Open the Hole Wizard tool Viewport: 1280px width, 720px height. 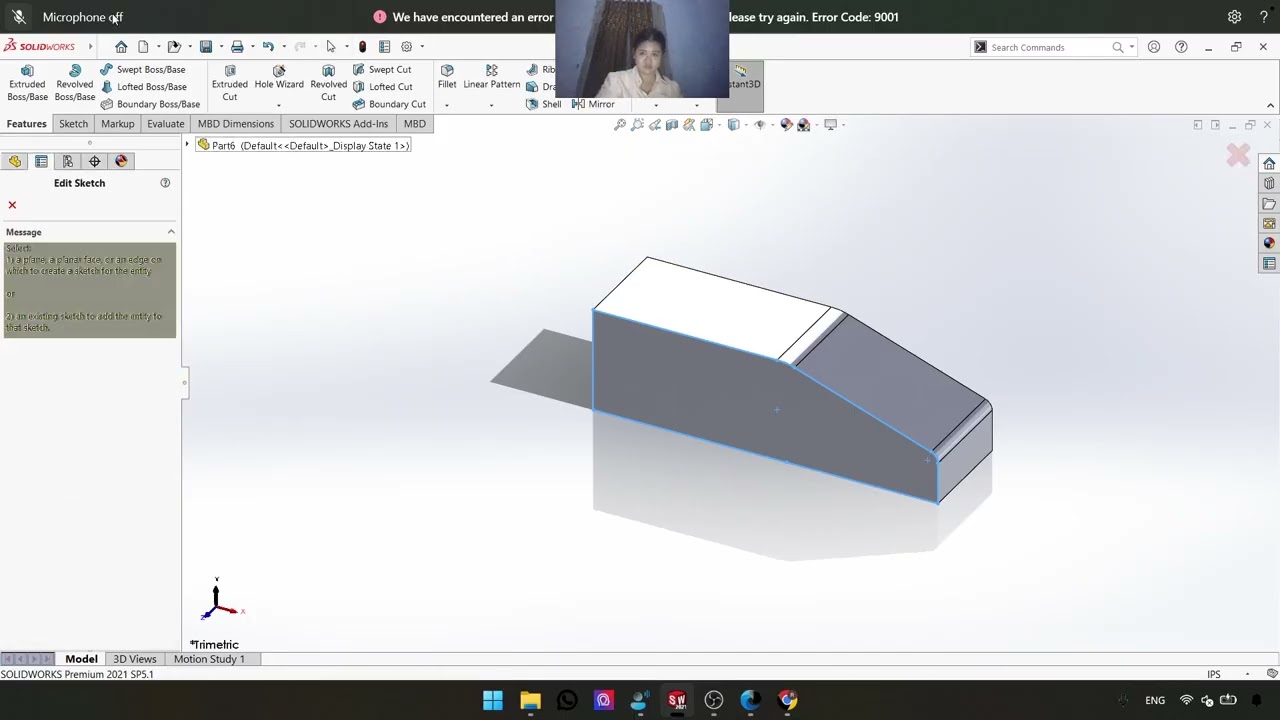(x=279, y=77)
